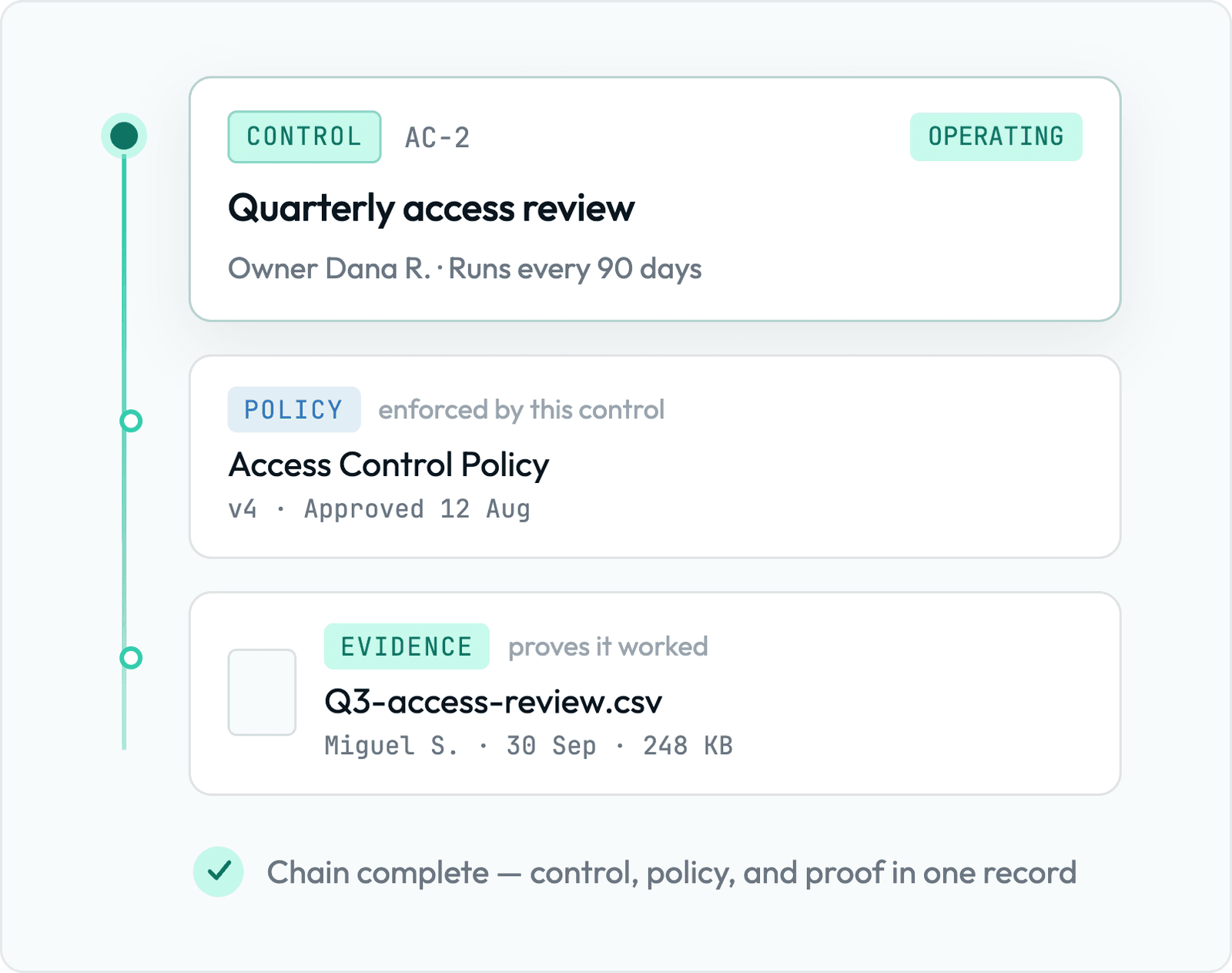Click the AC-2 control identifier
The image size is (1232, 973).
pyautogui.click(x=437, y=138)
